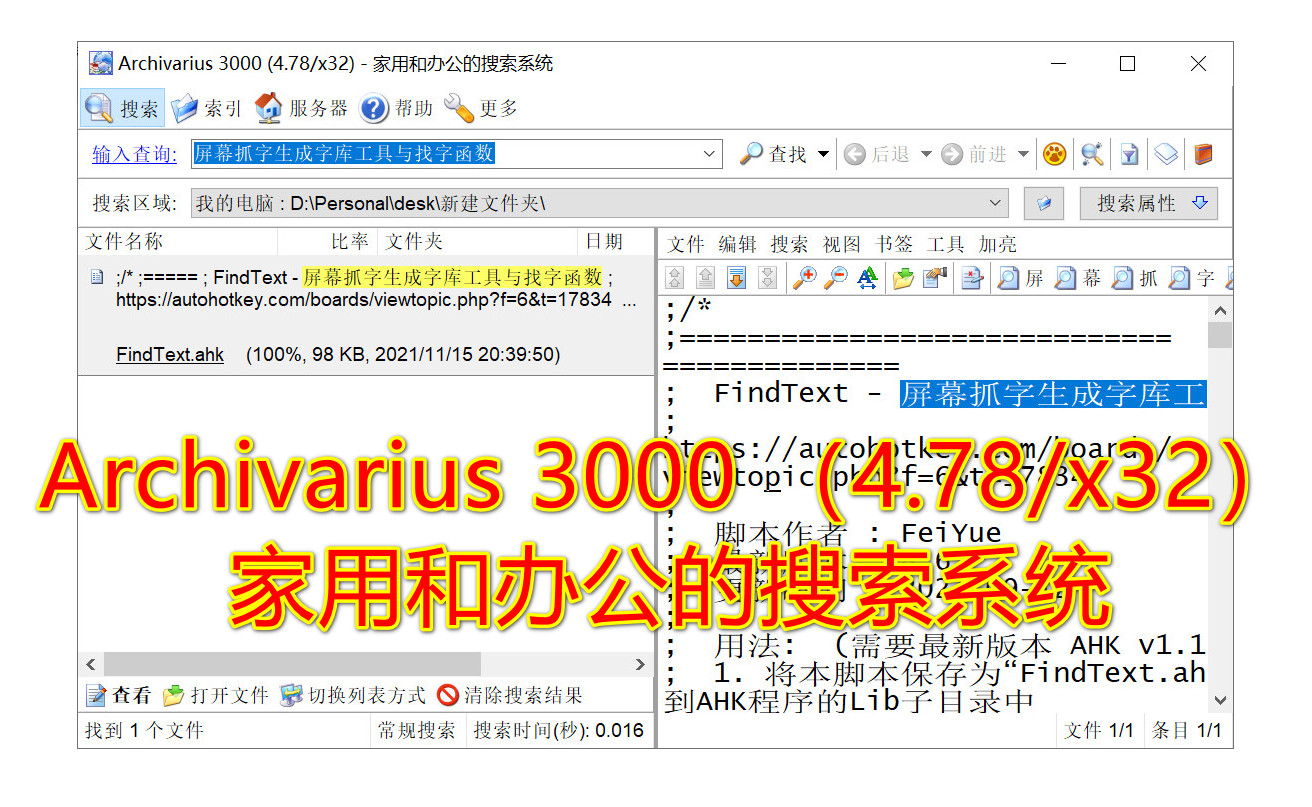Screen dimensions: 1312x807
Task: Click the orange book icon
Action: [x=1203, y=154]
